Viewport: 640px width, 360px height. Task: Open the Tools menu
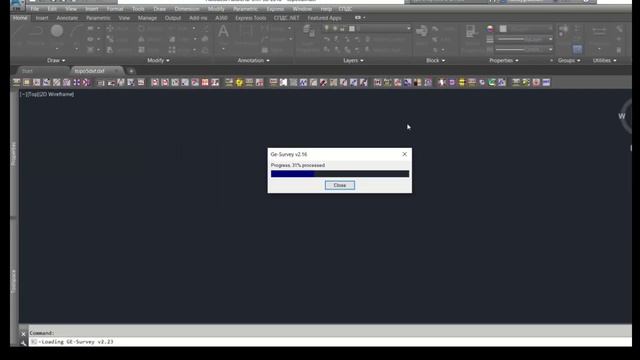138,9
